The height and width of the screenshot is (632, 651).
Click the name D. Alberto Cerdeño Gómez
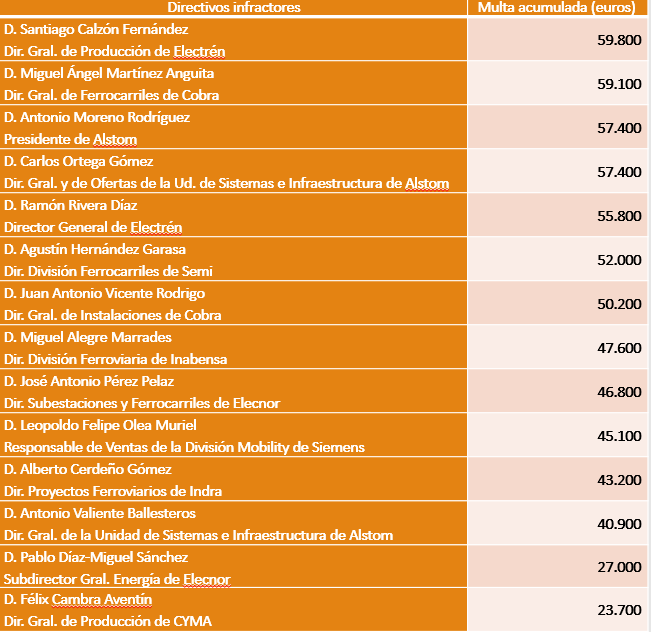pyautogui.click(x=88, y=470)
